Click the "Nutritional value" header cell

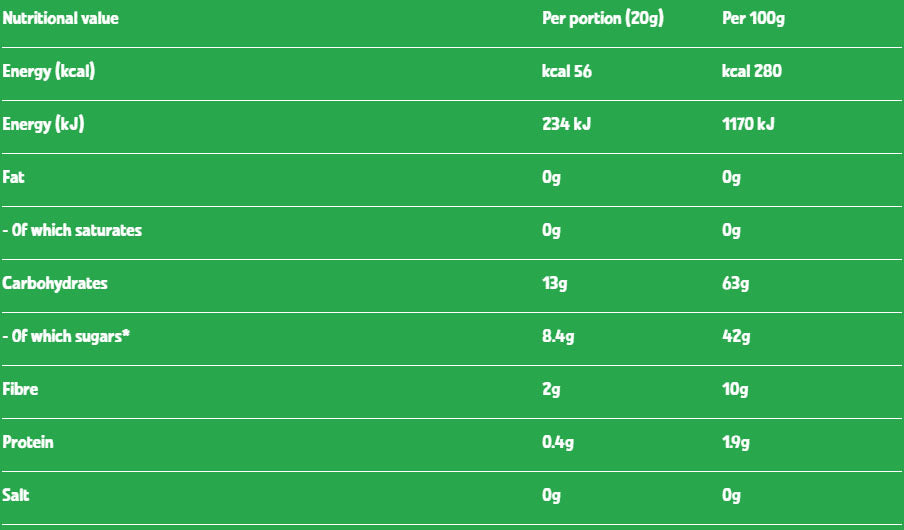(61, 18)
